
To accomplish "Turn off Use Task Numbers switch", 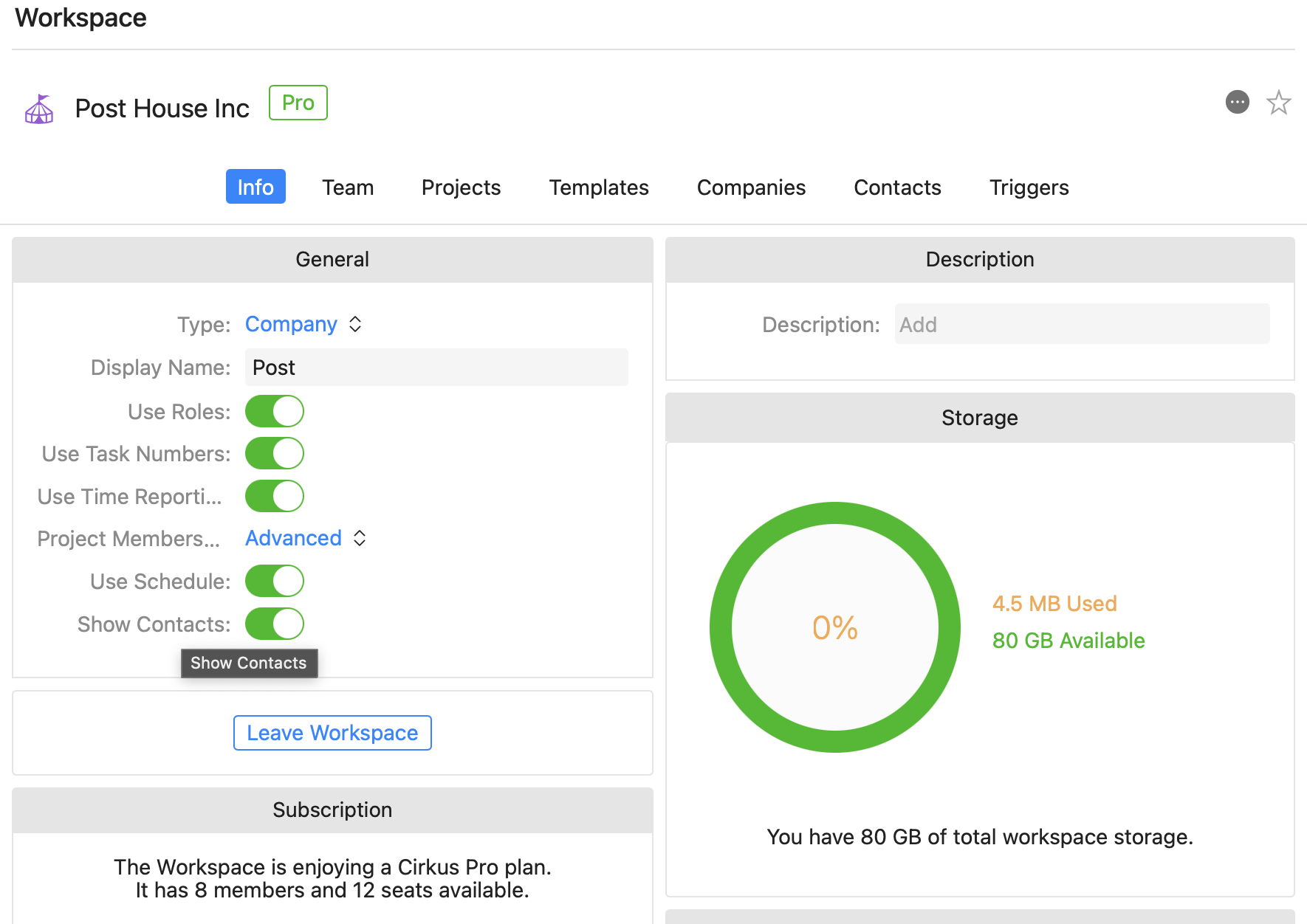I will point(275,453).
